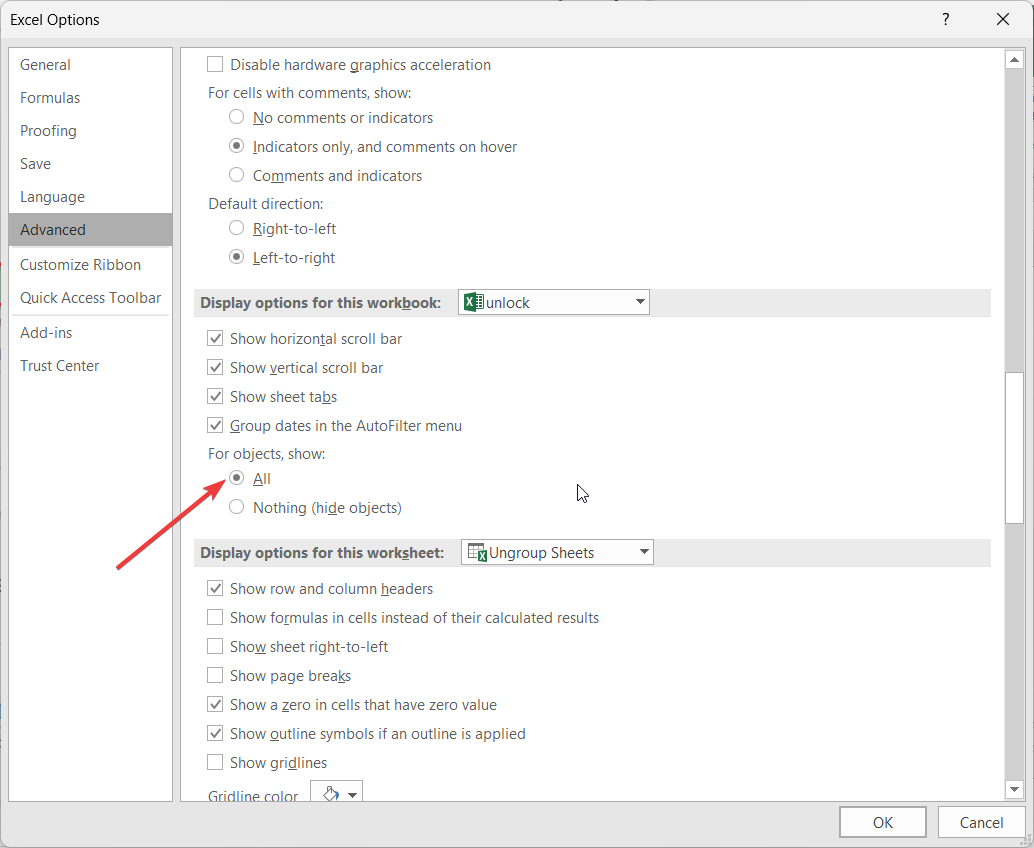Click the vertical scrollbar thumb

(x=1014, y=448)
